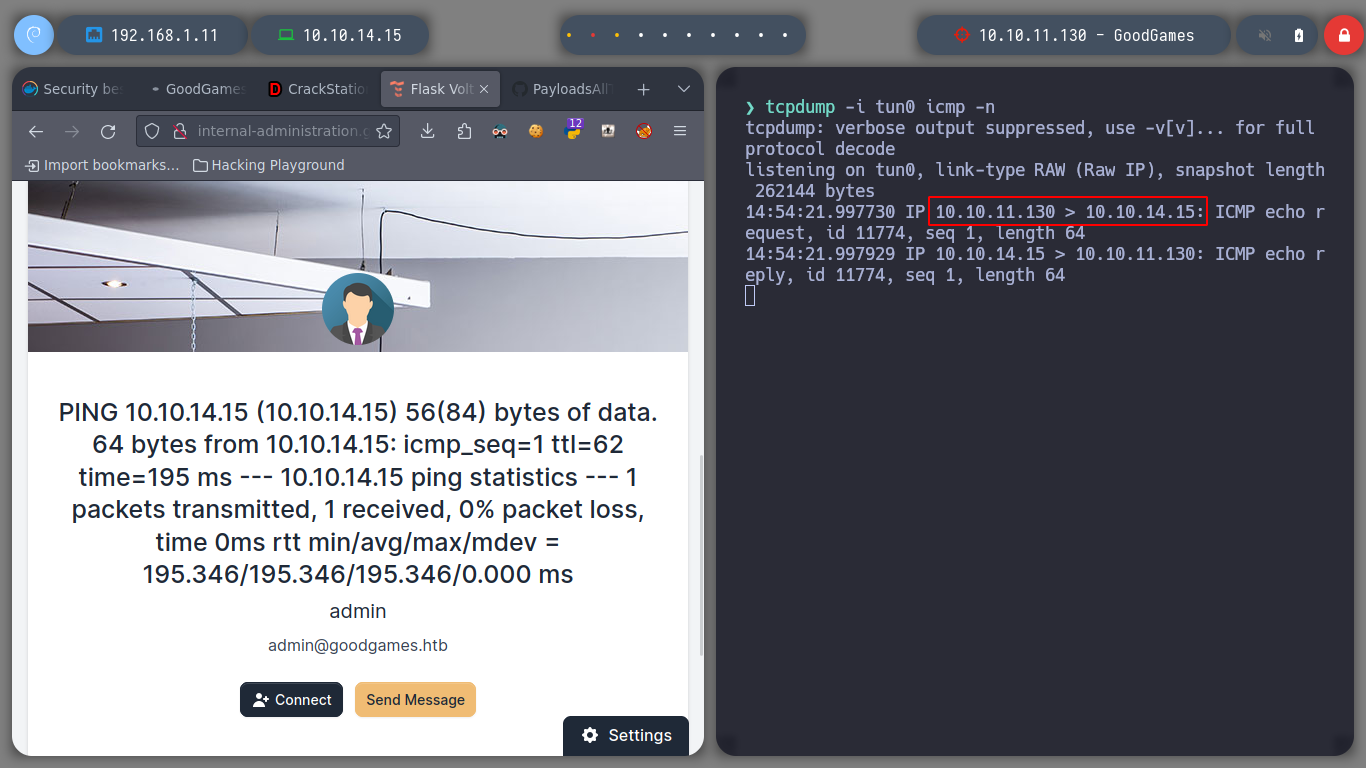Click the forward navigation arrow
The image size is (1366, 768).
click(x=72, y=131)
